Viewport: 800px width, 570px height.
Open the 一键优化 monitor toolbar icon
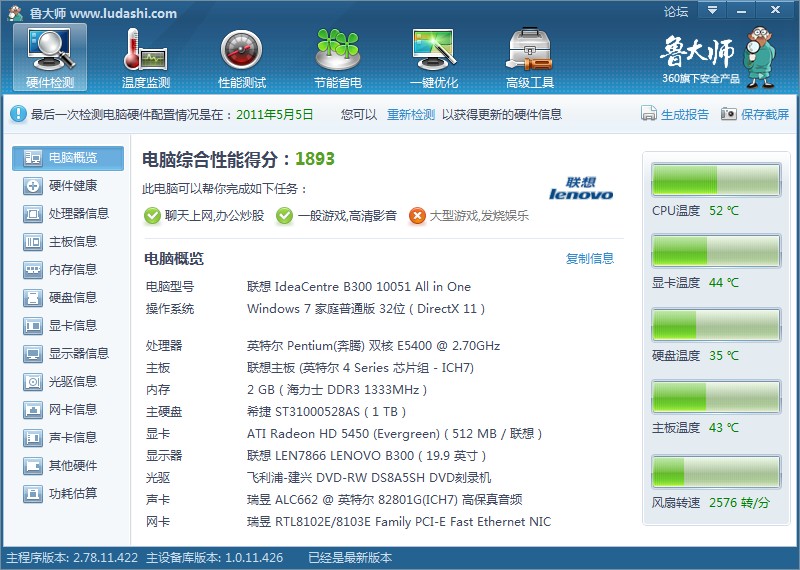434,58
